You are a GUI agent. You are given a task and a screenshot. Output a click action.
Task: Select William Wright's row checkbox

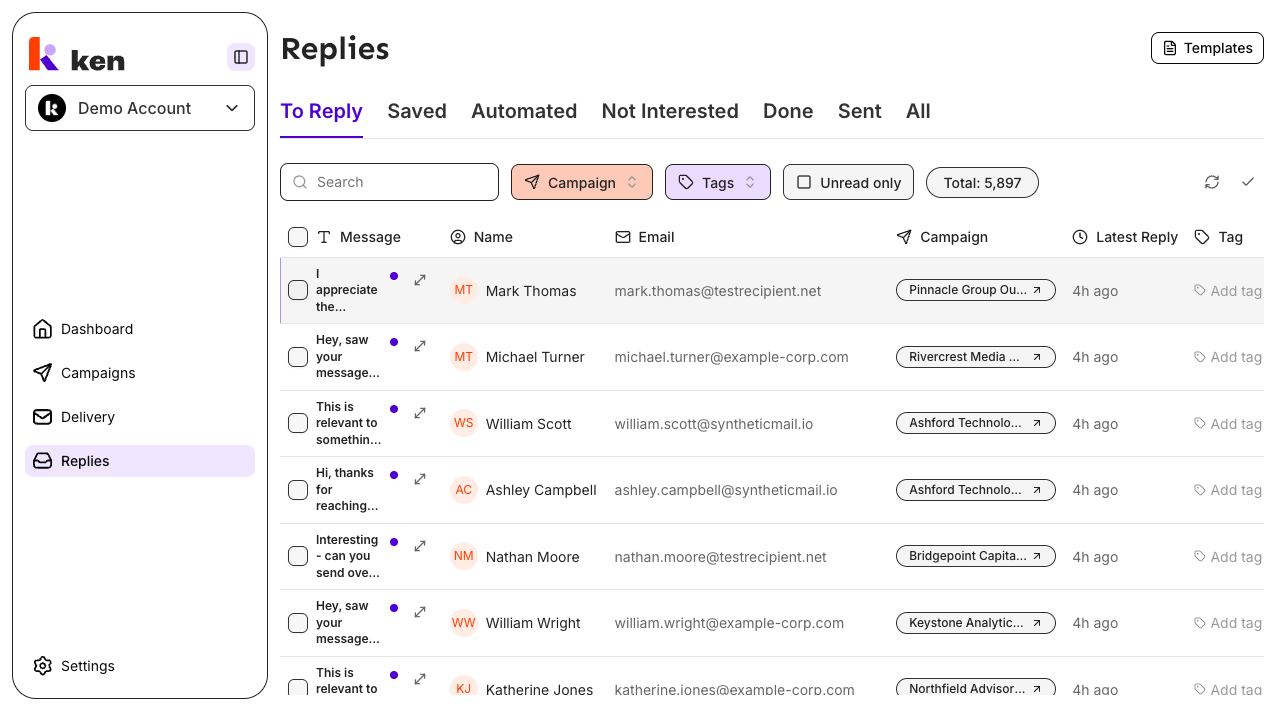point(298,623)
